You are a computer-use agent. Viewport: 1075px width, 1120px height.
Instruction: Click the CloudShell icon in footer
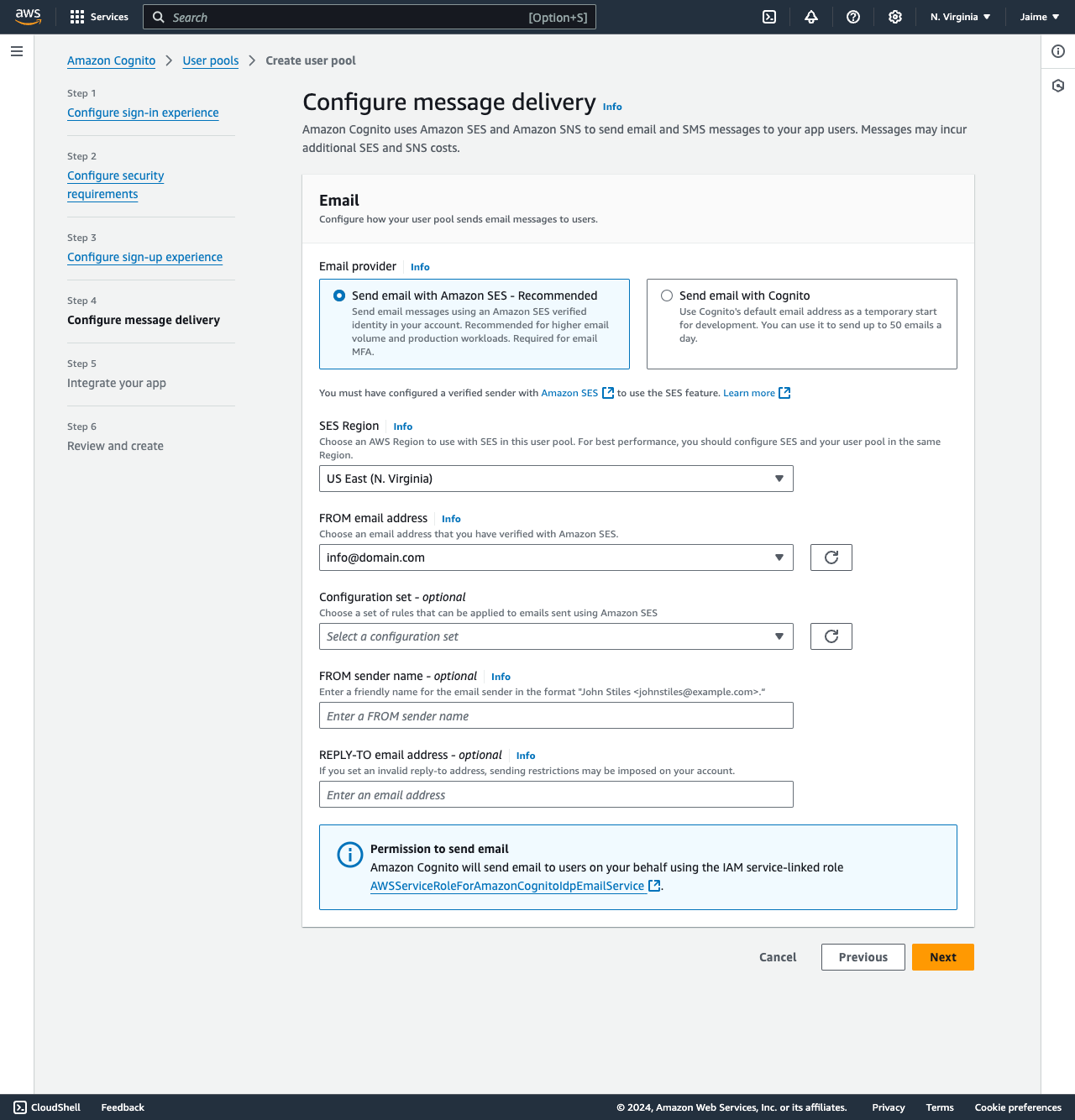click(x=20, y=1107)
